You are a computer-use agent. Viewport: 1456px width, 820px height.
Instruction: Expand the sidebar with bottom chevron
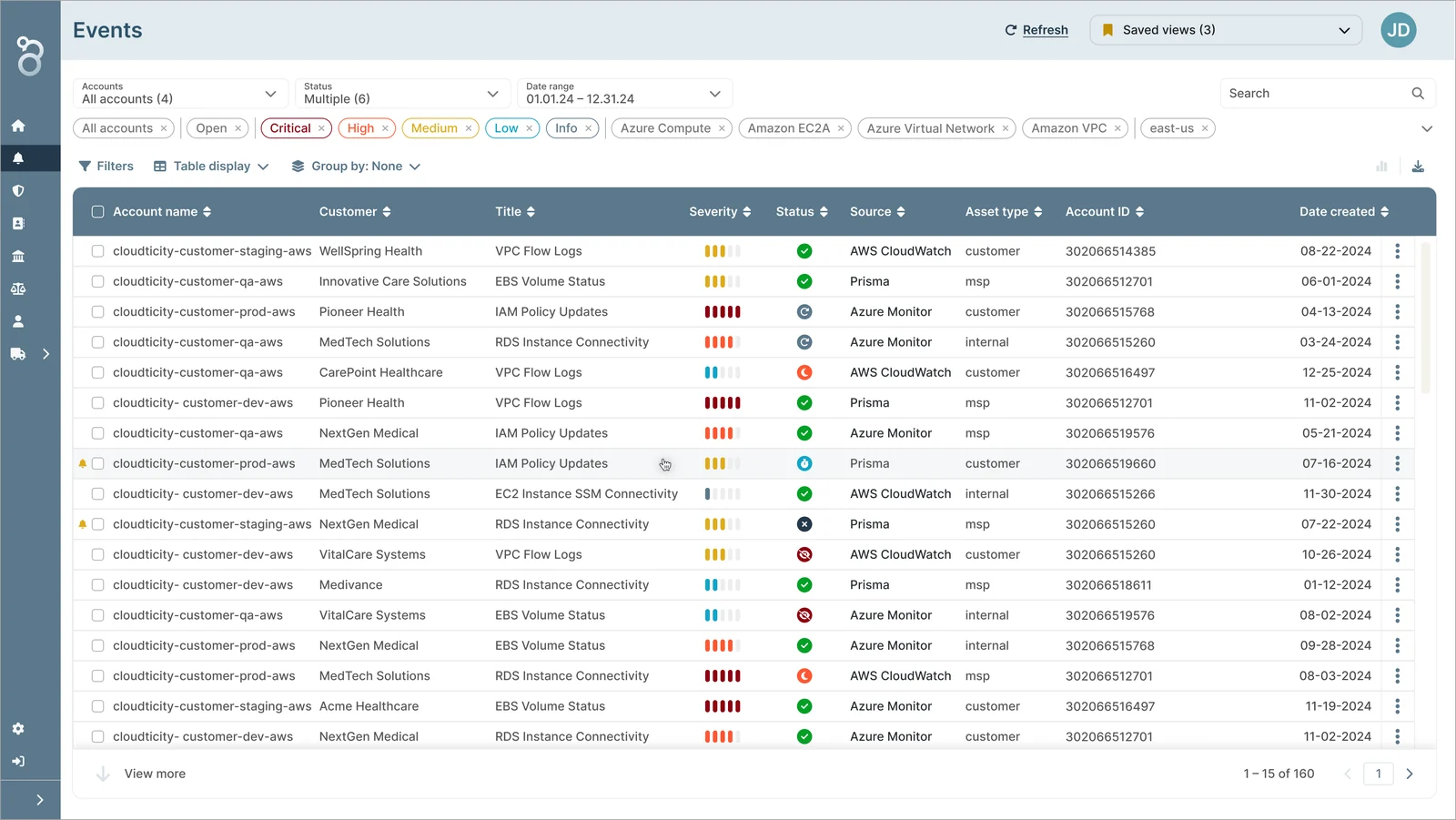39,800
